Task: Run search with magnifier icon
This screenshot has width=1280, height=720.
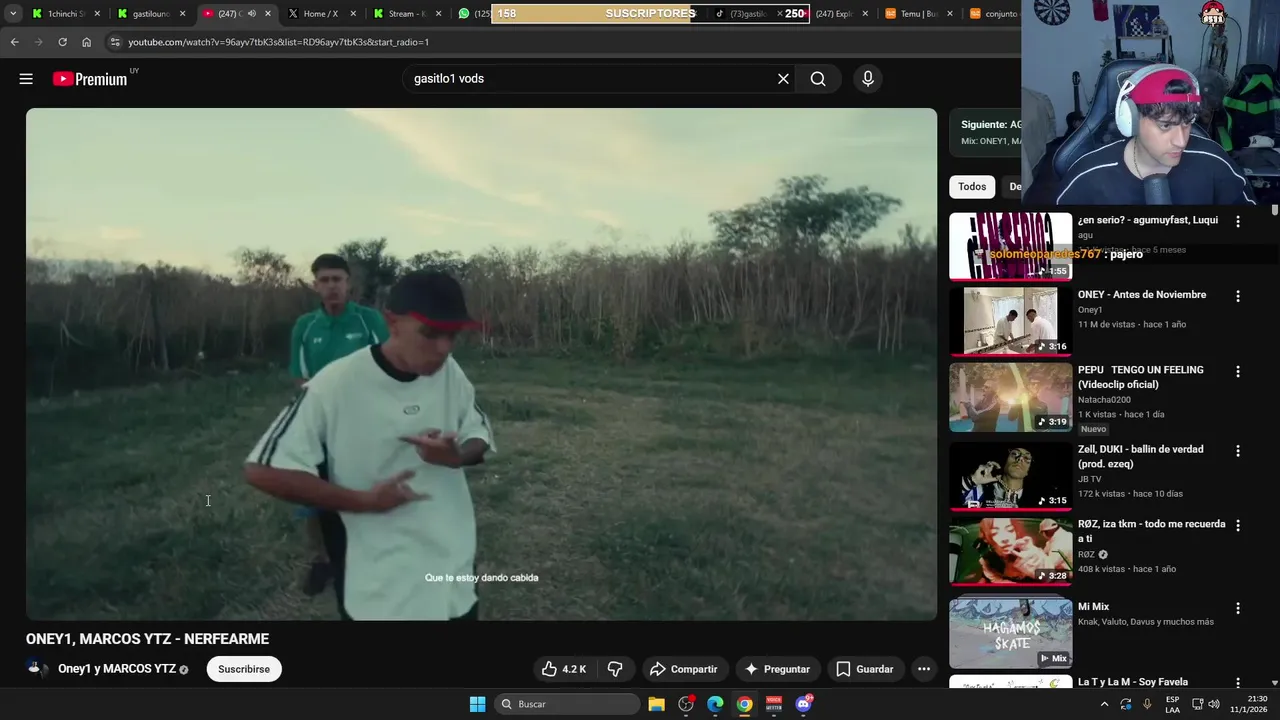Action: [818, 79]
